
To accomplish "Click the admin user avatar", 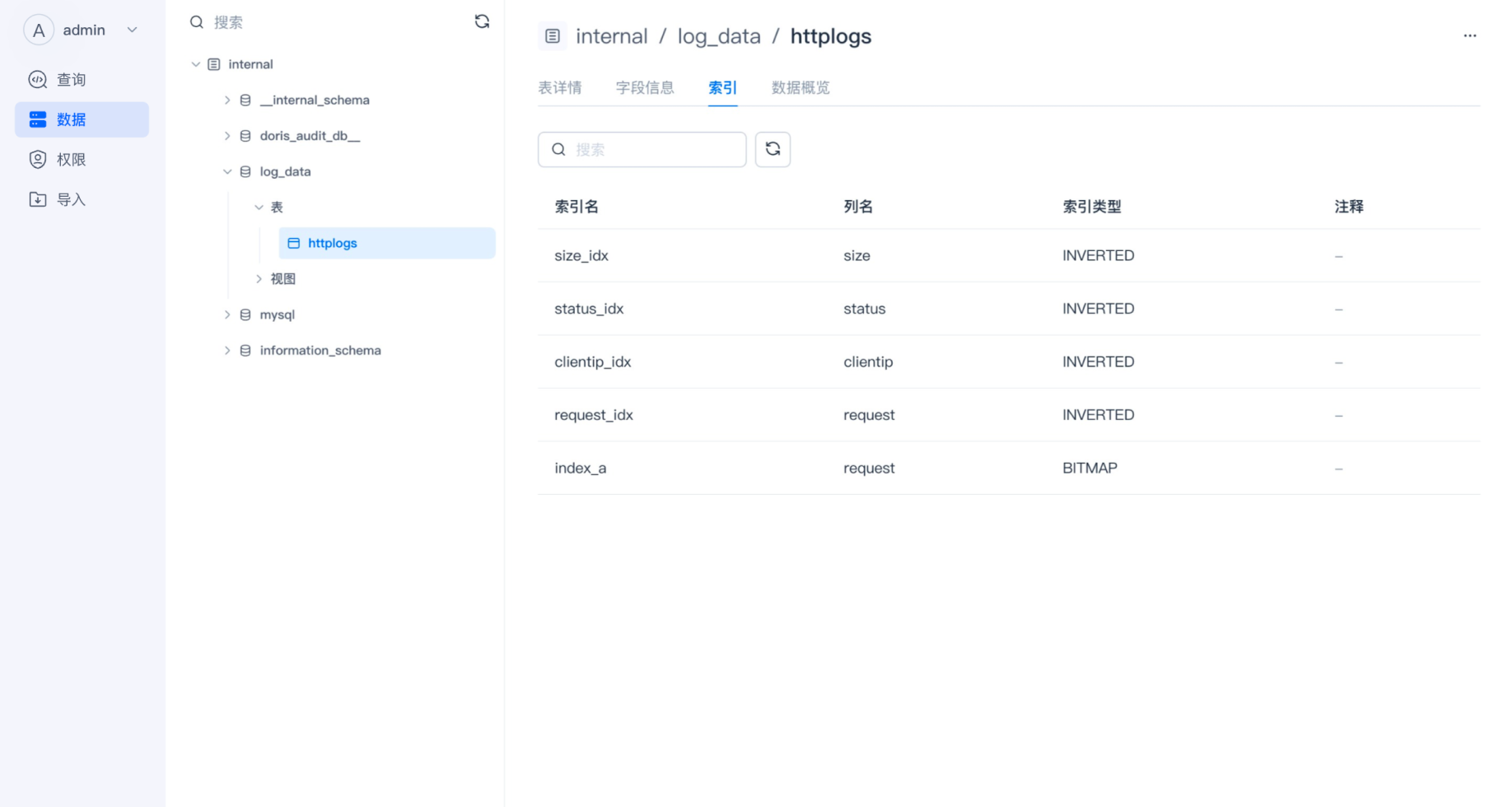I will [39, 30].
